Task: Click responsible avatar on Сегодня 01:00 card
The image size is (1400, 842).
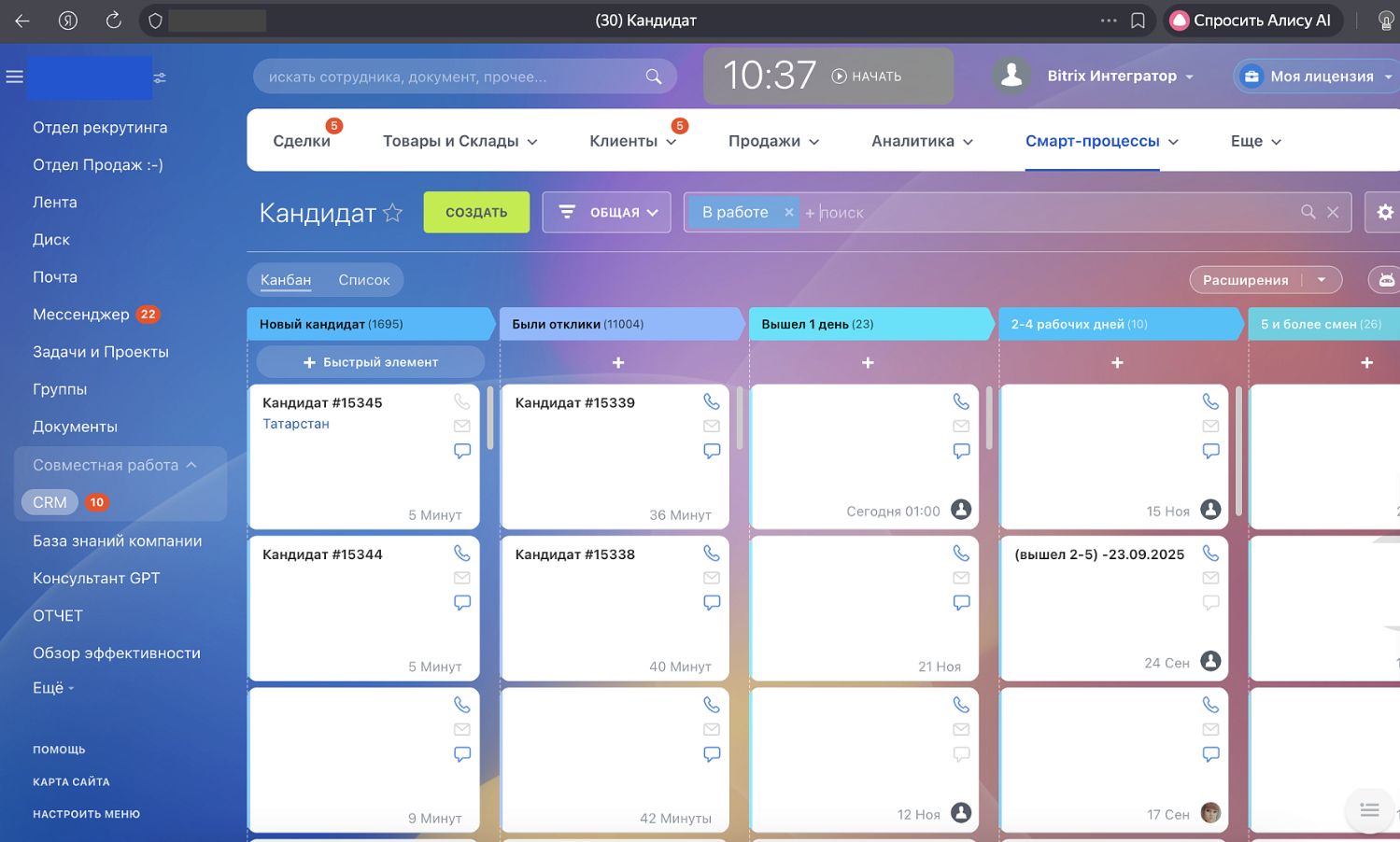Action: pyautogui.click(x=961, y=510)
